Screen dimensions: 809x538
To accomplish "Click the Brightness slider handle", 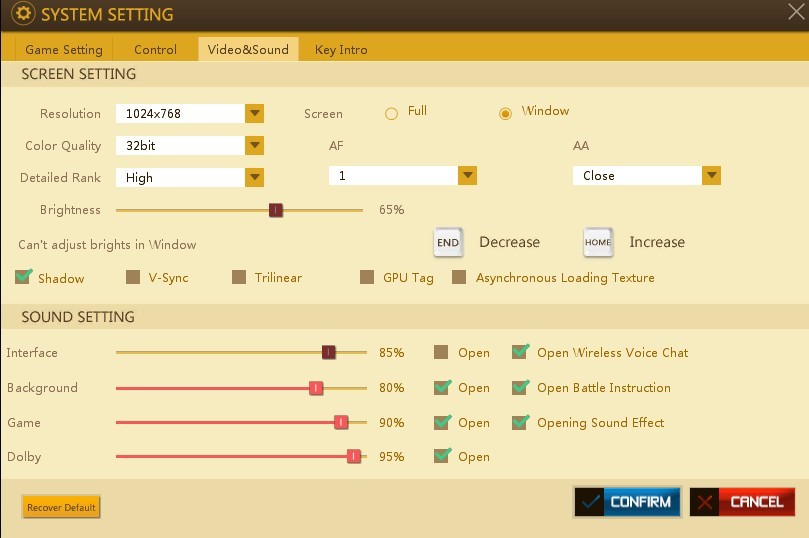I will pos(276,210).
